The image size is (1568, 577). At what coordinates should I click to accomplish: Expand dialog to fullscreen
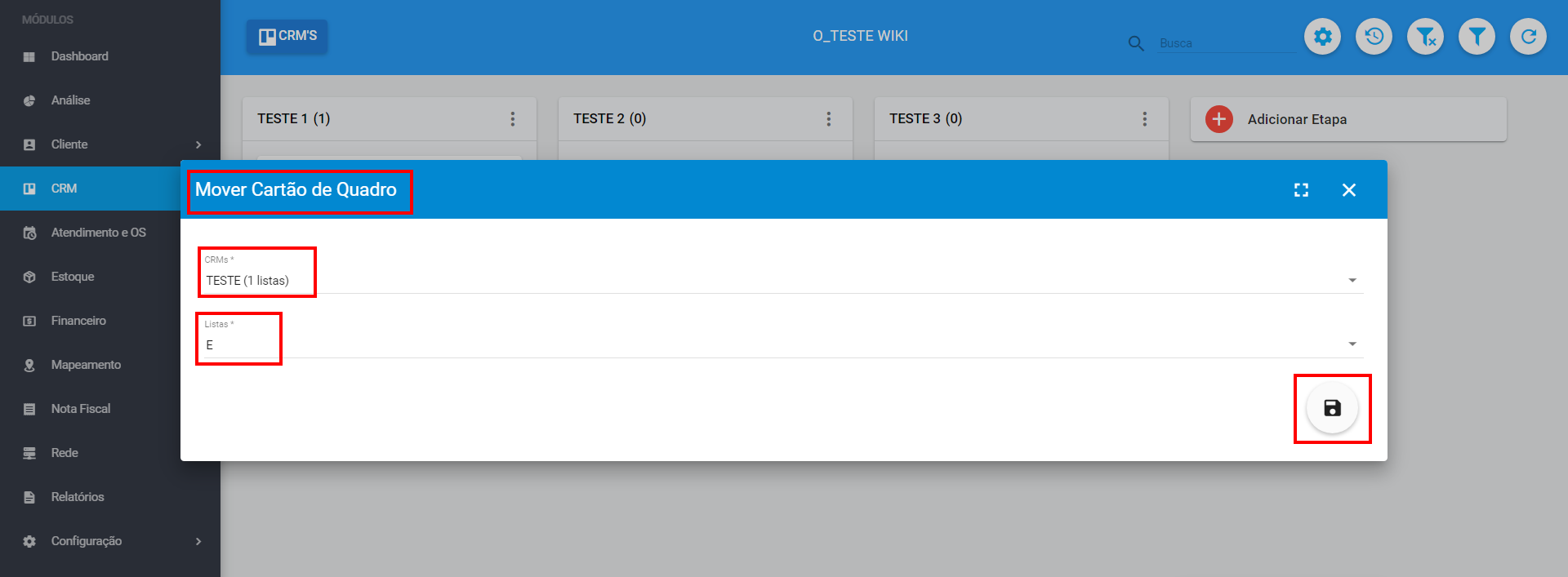coord(1301,190)
